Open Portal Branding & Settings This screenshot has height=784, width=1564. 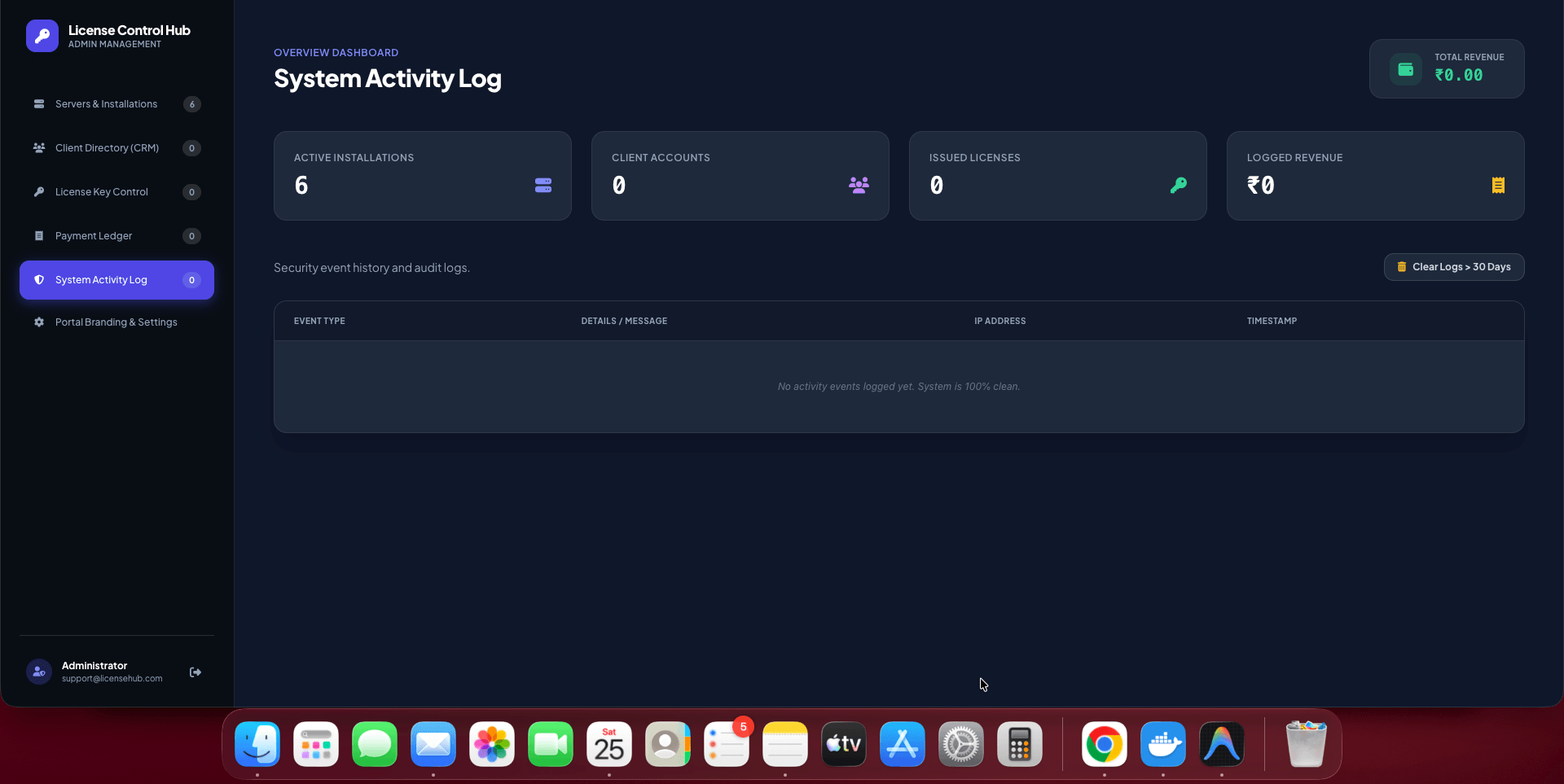click(116, 322)
